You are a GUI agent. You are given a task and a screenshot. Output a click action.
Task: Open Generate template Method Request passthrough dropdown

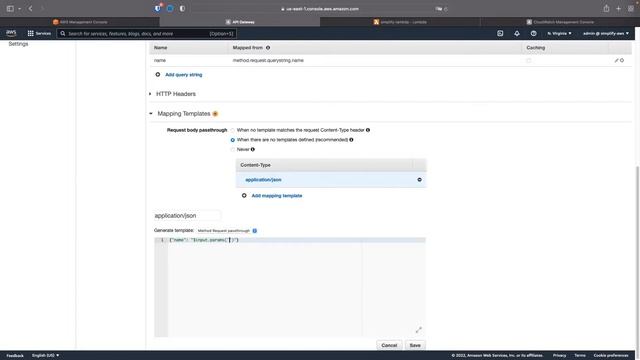224,231
